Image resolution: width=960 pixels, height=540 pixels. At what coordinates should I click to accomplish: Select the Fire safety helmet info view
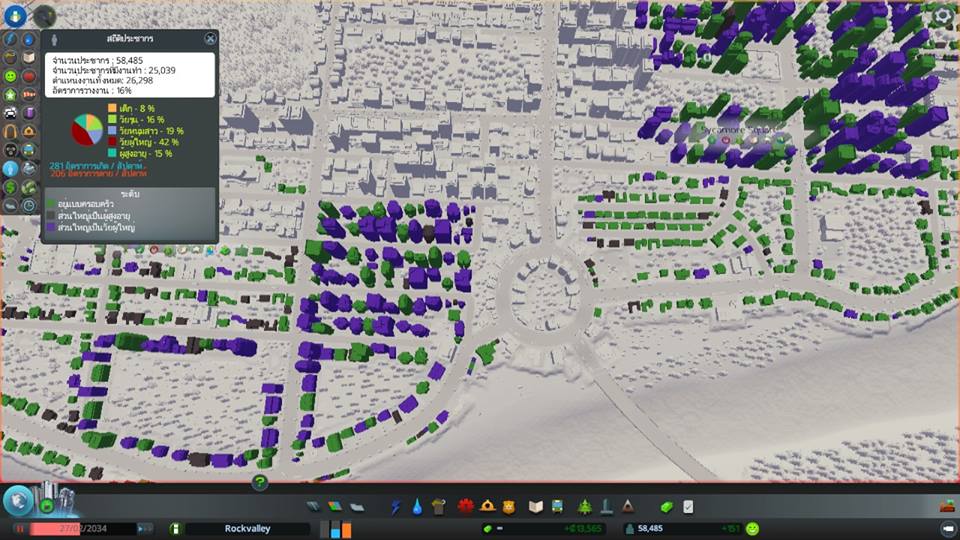coord(29,131)
